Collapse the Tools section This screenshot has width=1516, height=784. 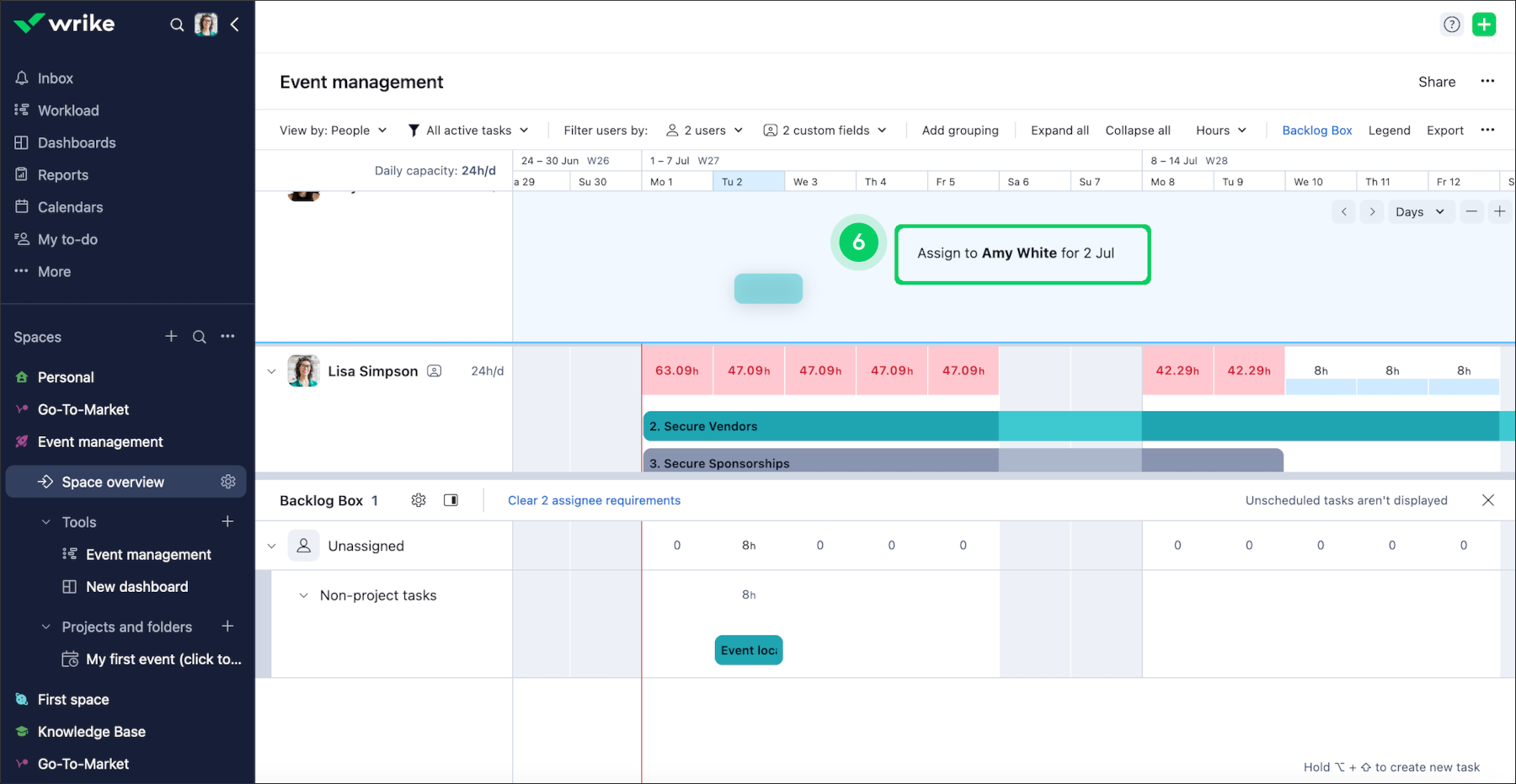(46, 522)
